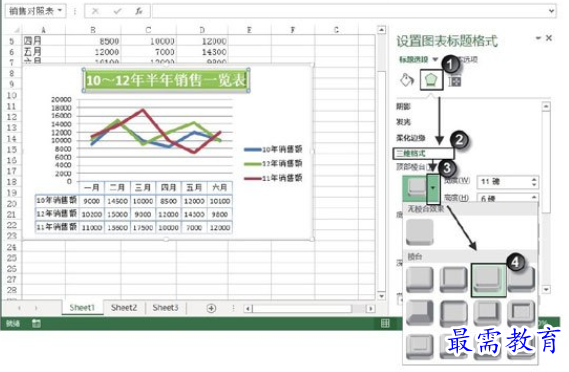Decrease bevel width with the down spinner arrow
The image size is (569, 372).
(534, 185)
